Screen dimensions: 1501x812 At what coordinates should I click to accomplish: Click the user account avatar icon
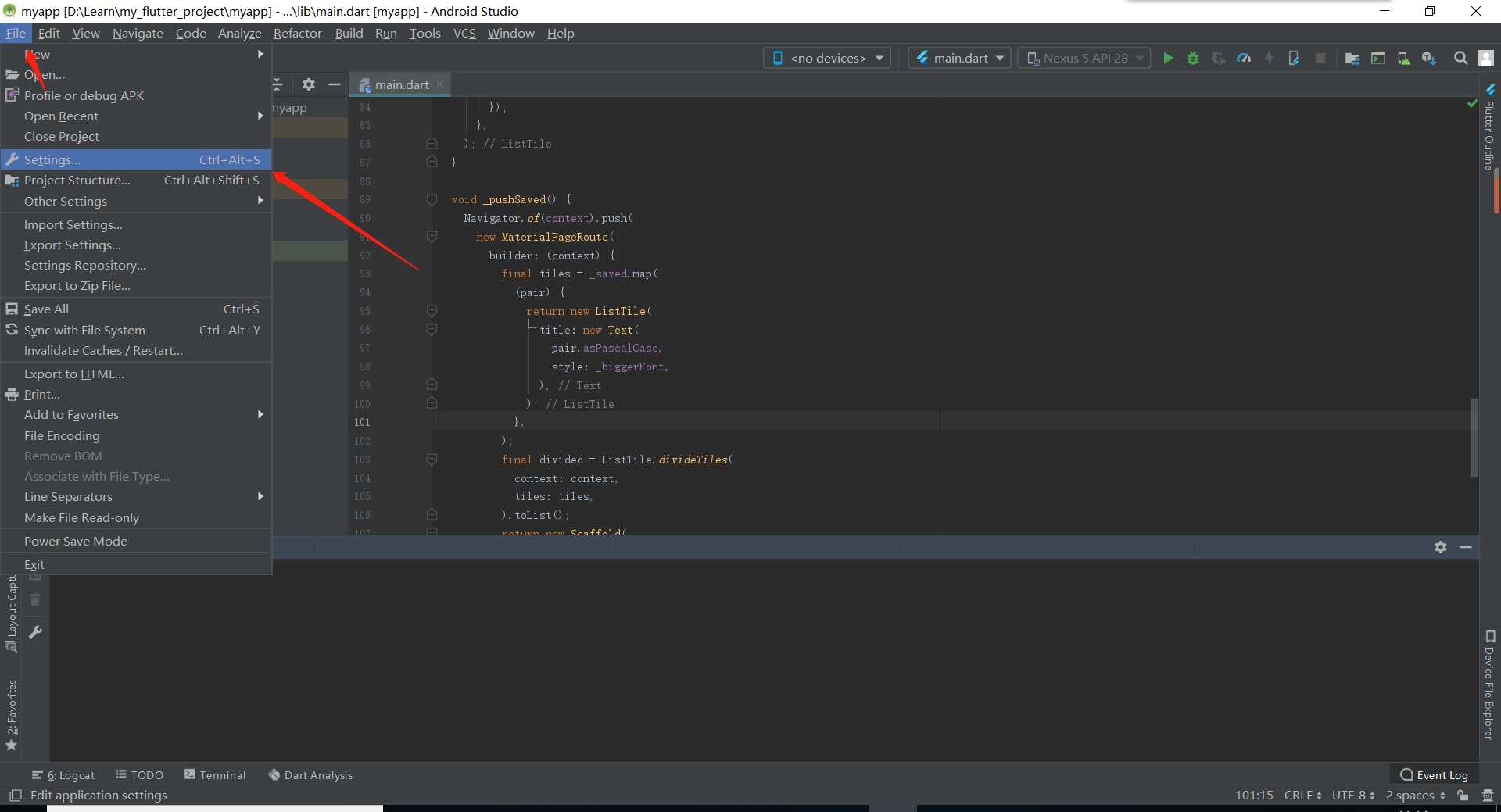tap(1487, 58)
